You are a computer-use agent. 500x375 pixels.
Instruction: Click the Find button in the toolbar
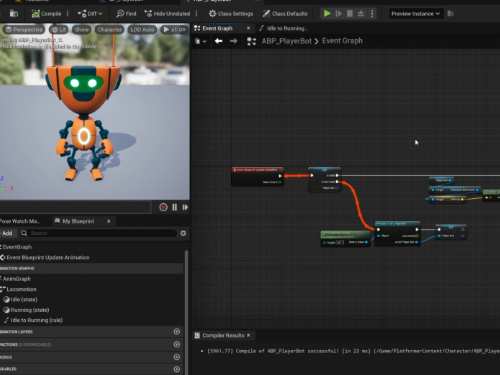(x=126, y=14)
